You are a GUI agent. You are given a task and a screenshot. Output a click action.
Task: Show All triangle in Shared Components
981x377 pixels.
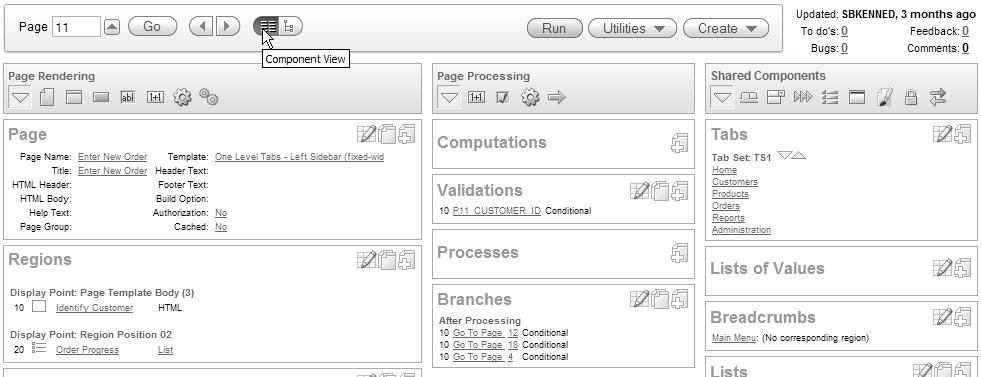[x=722, y=98]
